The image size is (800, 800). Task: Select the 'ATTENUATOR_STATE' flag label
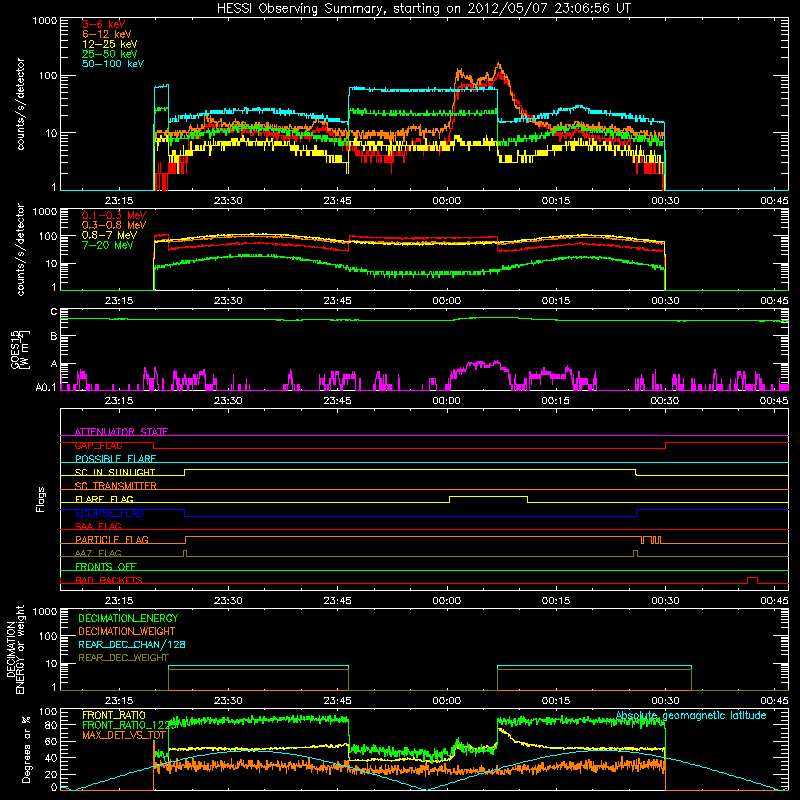coord(121,432)
